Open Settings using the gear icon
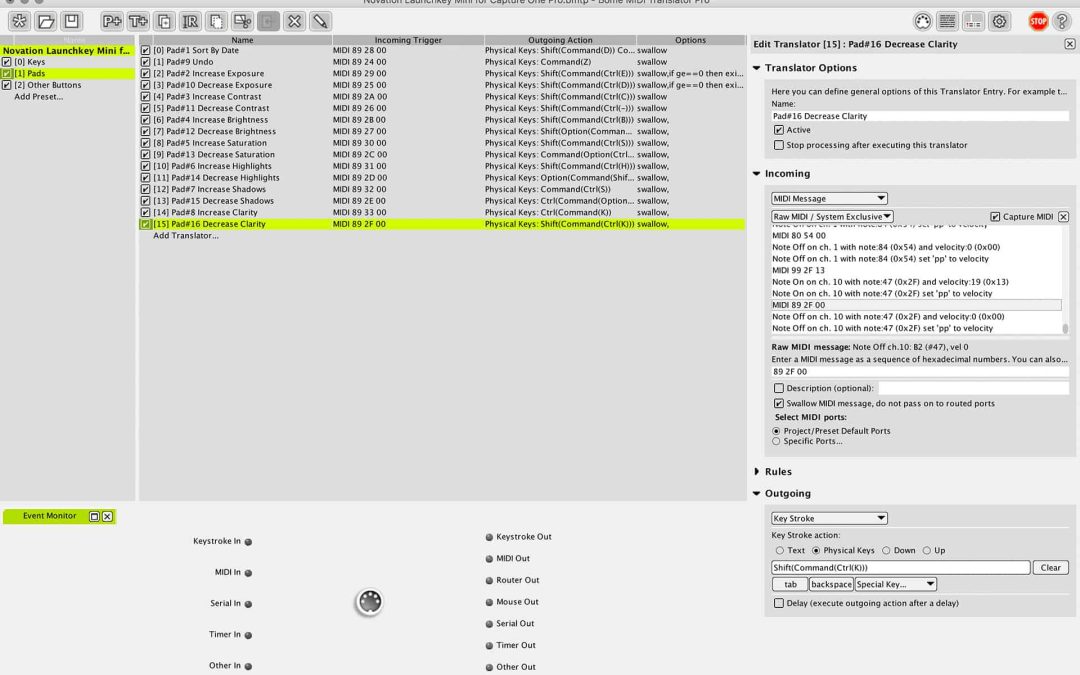Screen dimensions: 1080x675 tap(999, 21)
